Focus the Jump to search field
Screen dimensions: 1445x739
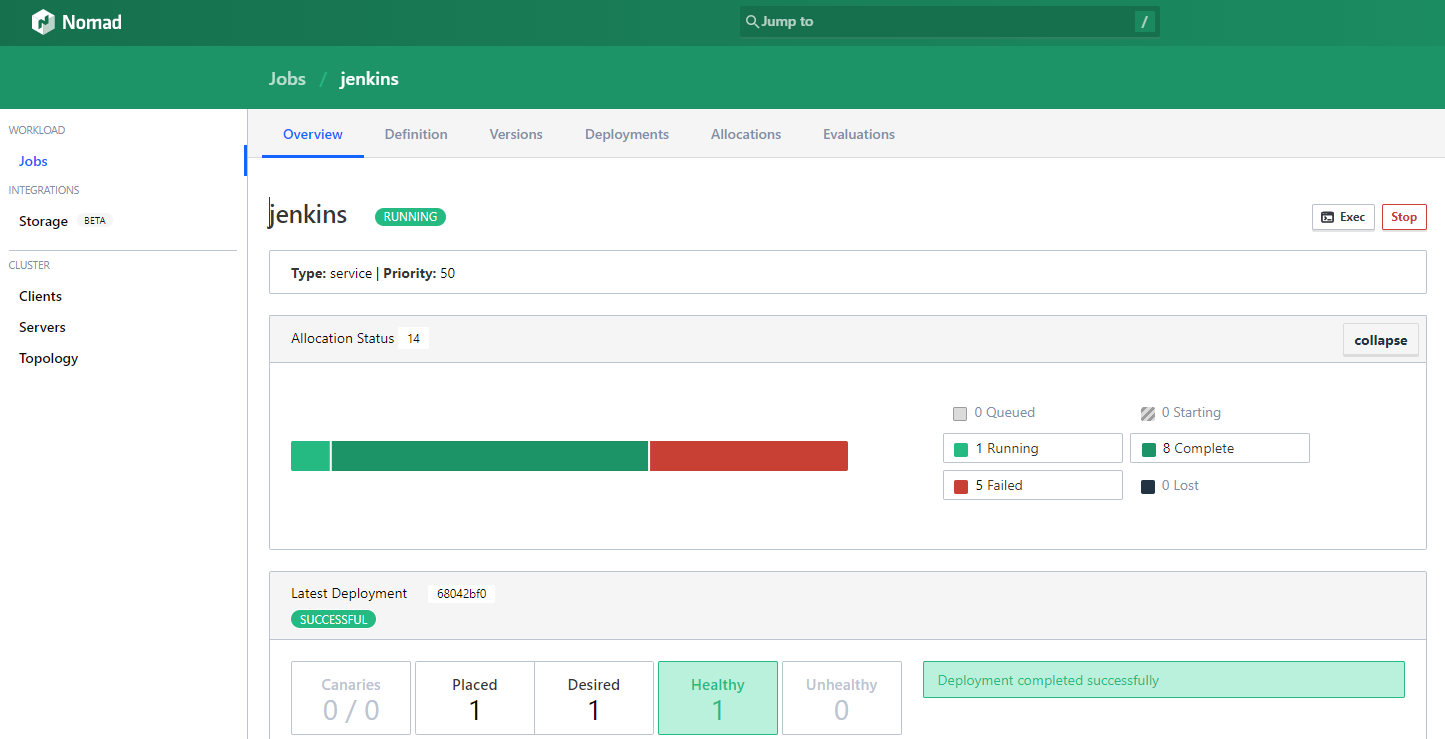[949, 21]
